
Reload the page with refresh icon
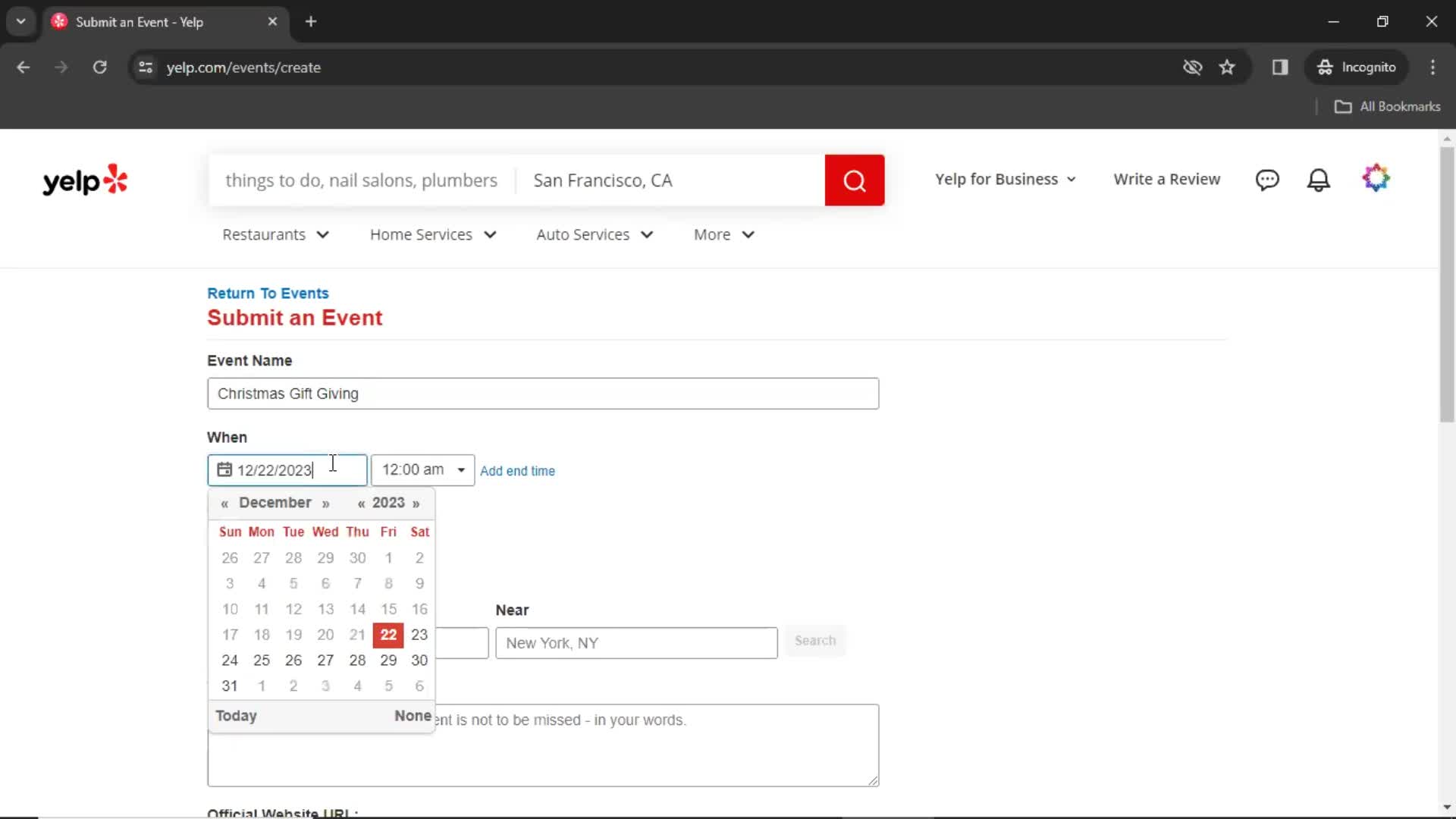pos(99,67)
